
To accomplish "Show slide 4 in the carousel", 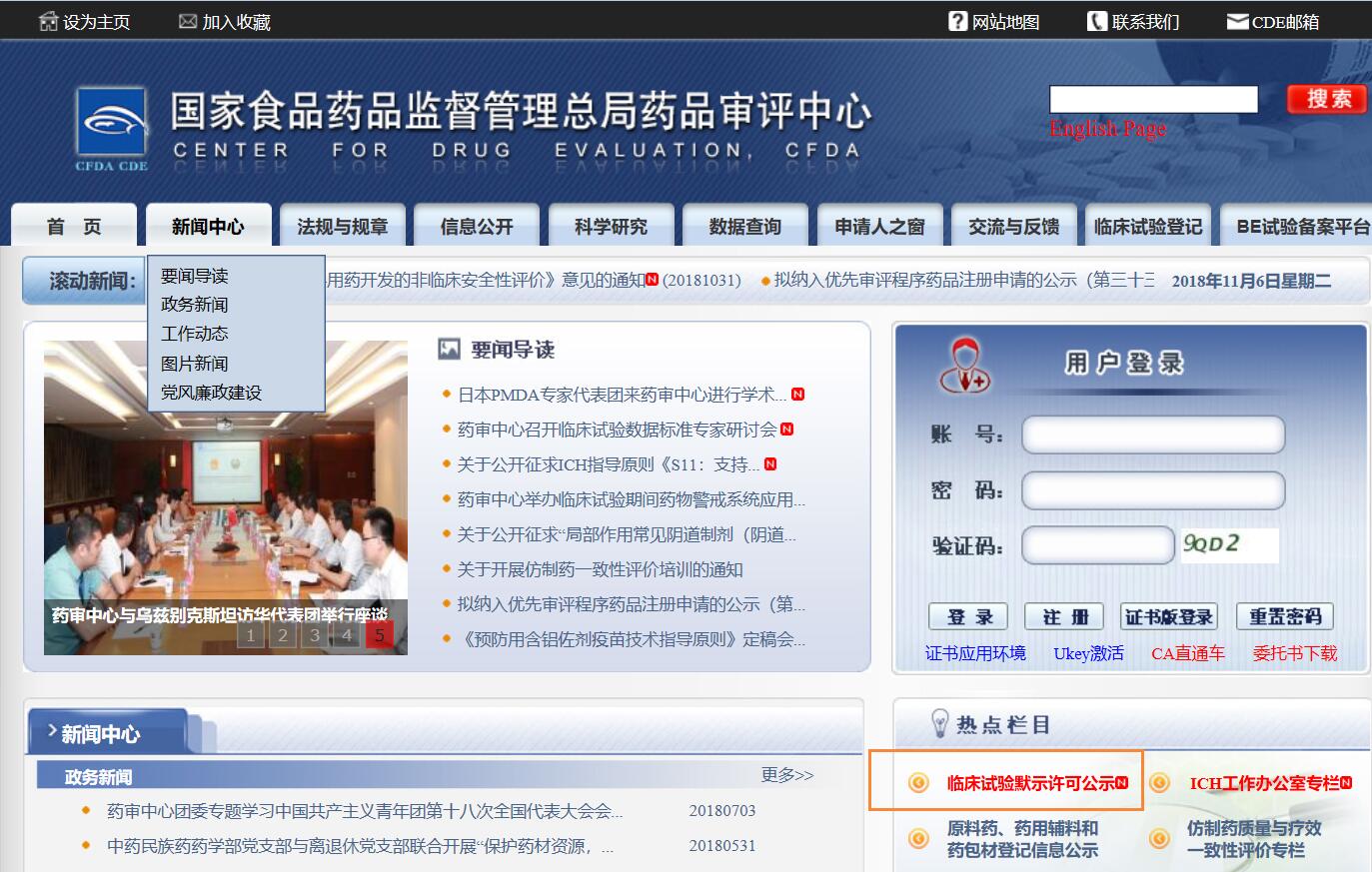I will [x=347, y=634].
